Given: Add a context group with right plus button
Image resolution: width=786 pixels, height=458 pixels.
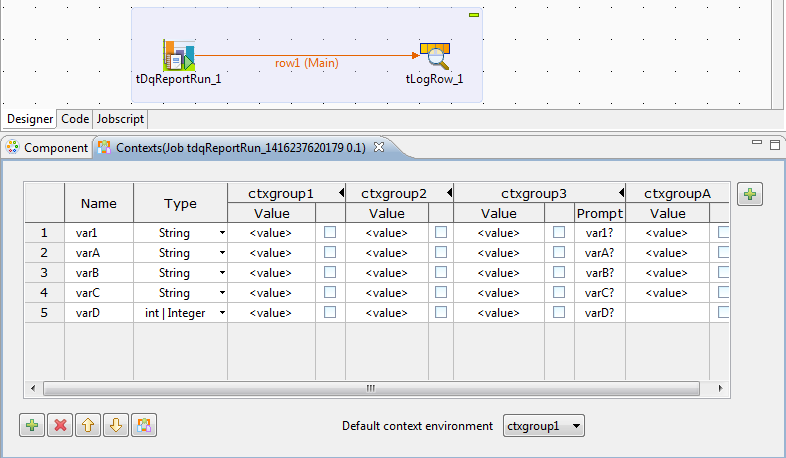Looking at the screenshot, I should 751,195.
